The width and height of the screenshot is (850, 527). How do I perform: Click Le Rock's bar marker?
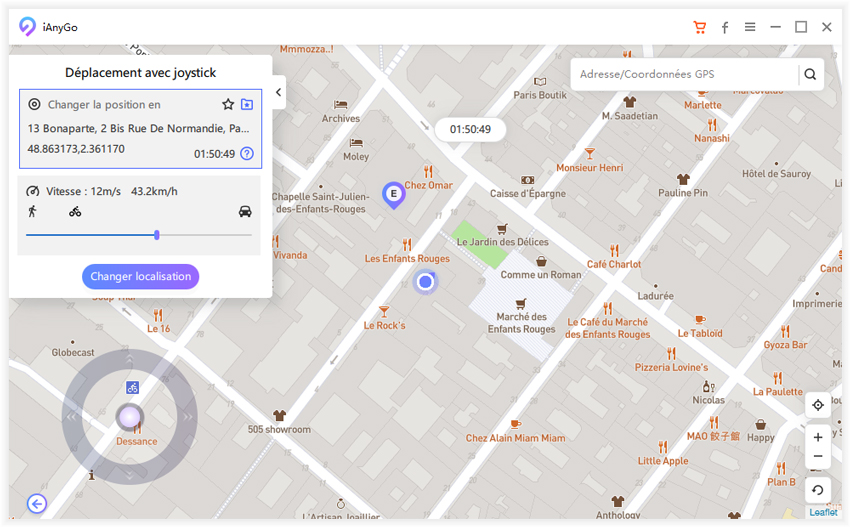384,312
